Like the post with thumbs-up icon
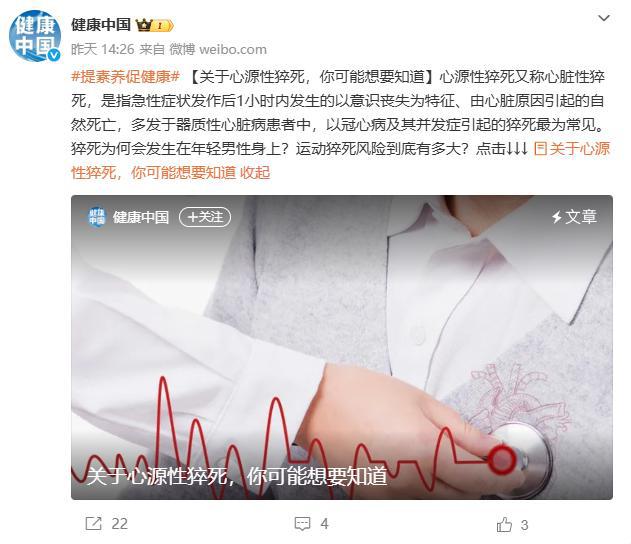The image size is (631, 544). coord(504,524)
